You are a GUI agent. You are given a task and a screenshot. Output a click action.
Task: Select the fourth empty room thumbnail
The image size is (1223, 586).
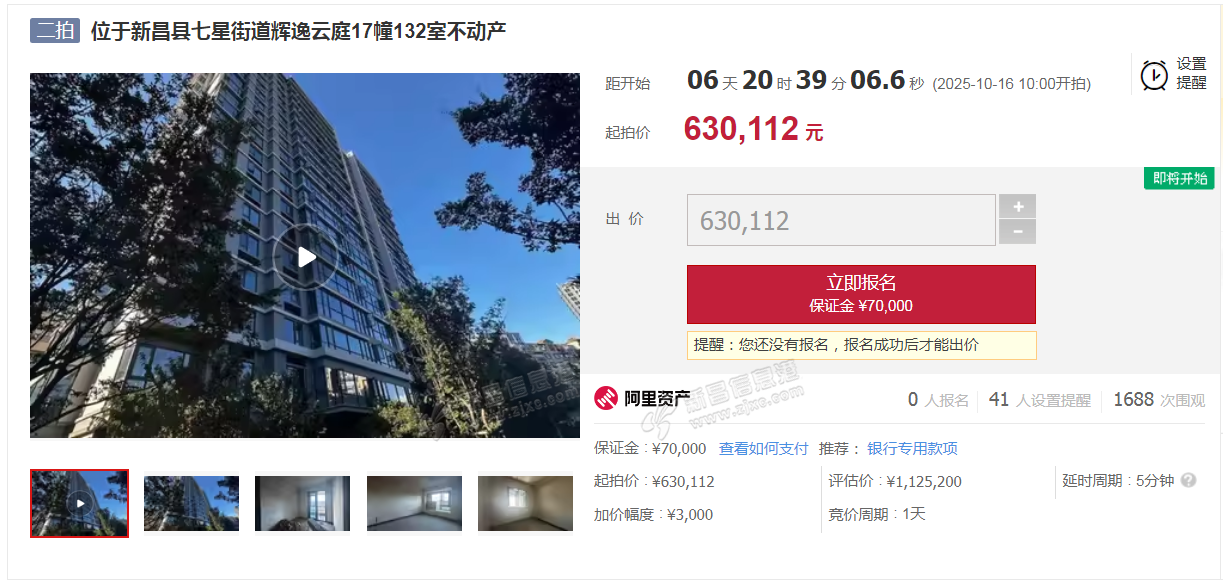coord(414,503)
